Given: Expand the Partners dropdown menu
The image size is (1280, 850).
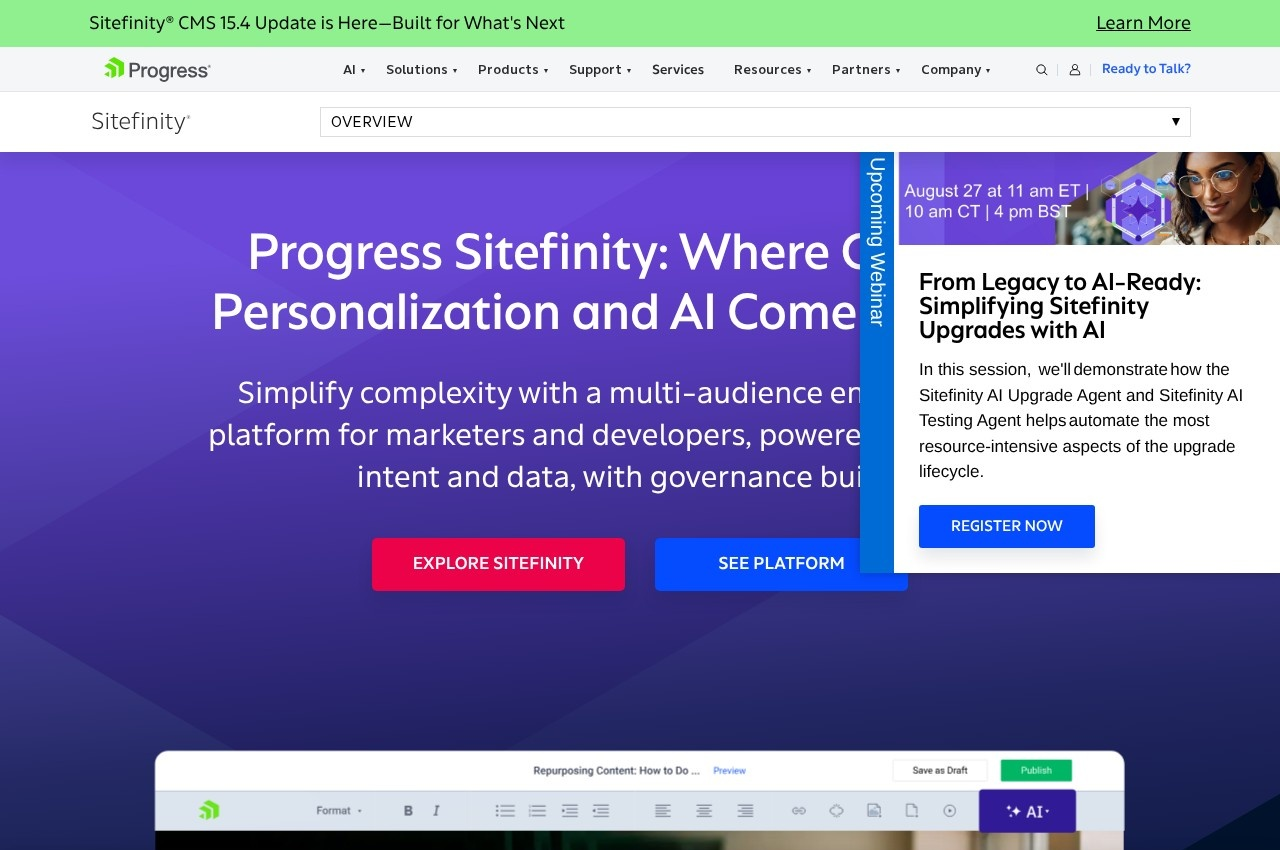Looking at the screenshot, I should [866, 70].
